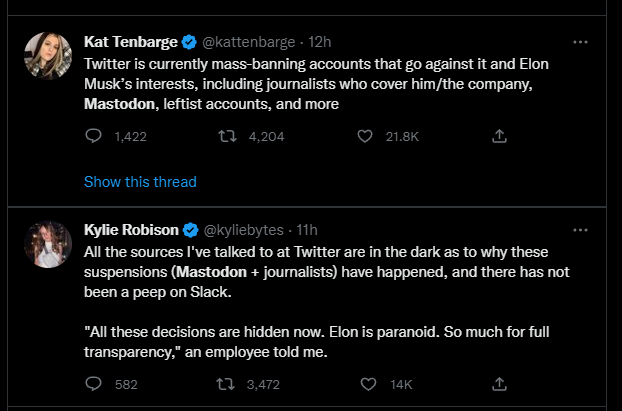Screen dimensions: 622x411
Task: Share Kat Tenbarge's tweet
Action: click(x=500, y=137)
